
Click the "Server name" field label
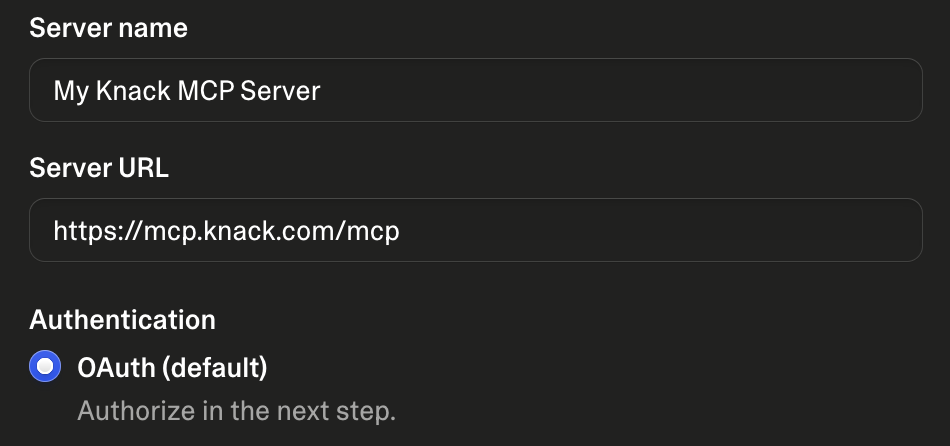pyautogui.click(x=108, y=28)
